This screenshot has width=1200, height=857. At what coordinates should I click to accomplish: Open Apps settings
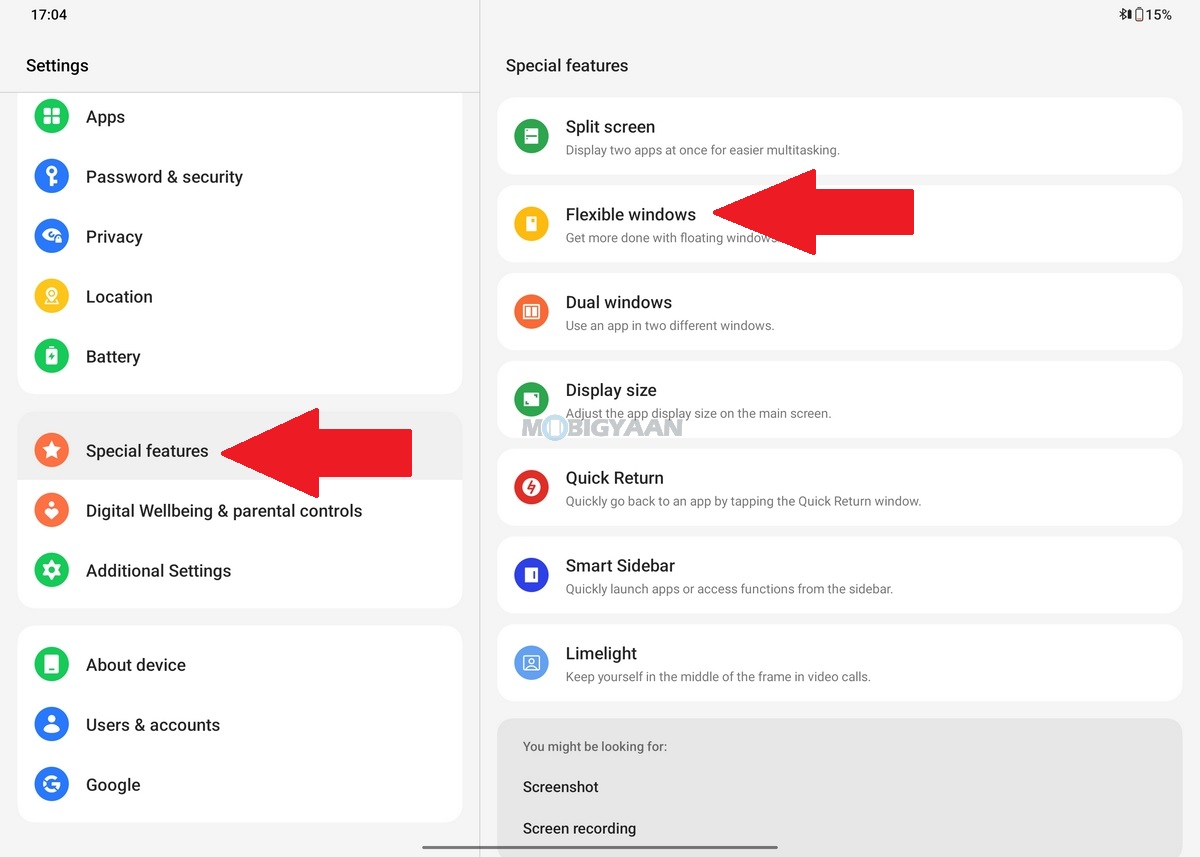pos(240,117)
